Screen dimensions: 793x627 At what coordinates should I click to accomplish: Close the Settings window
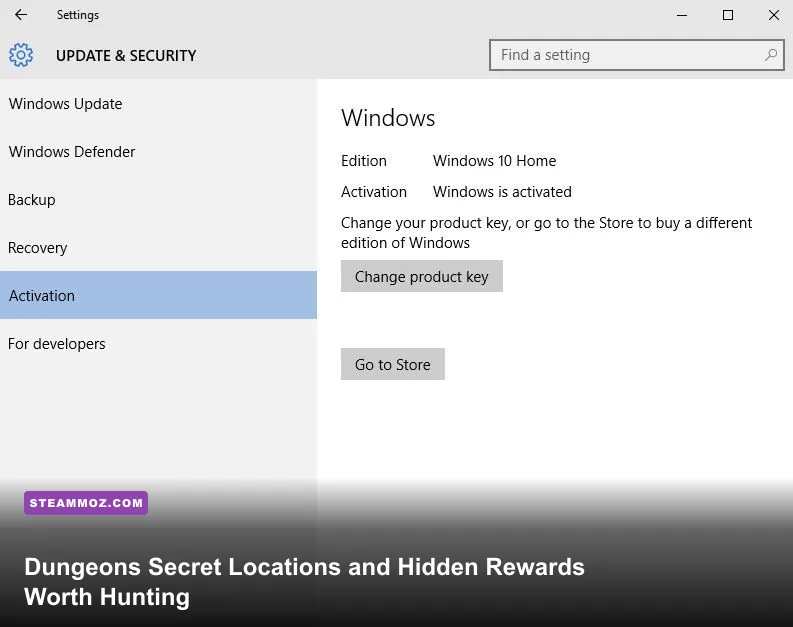click(773, 15)
